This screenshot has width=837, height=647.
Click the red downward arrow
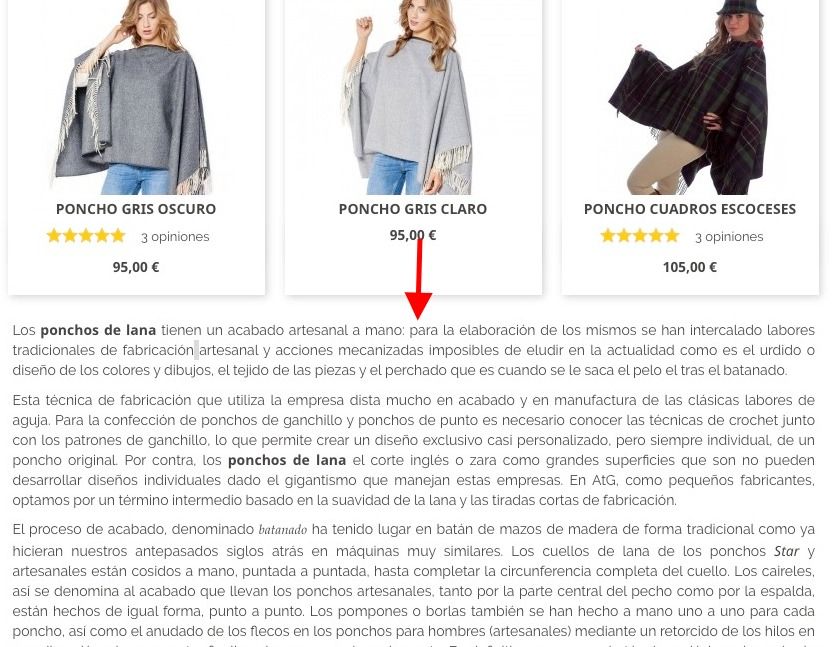coord(418,280)
